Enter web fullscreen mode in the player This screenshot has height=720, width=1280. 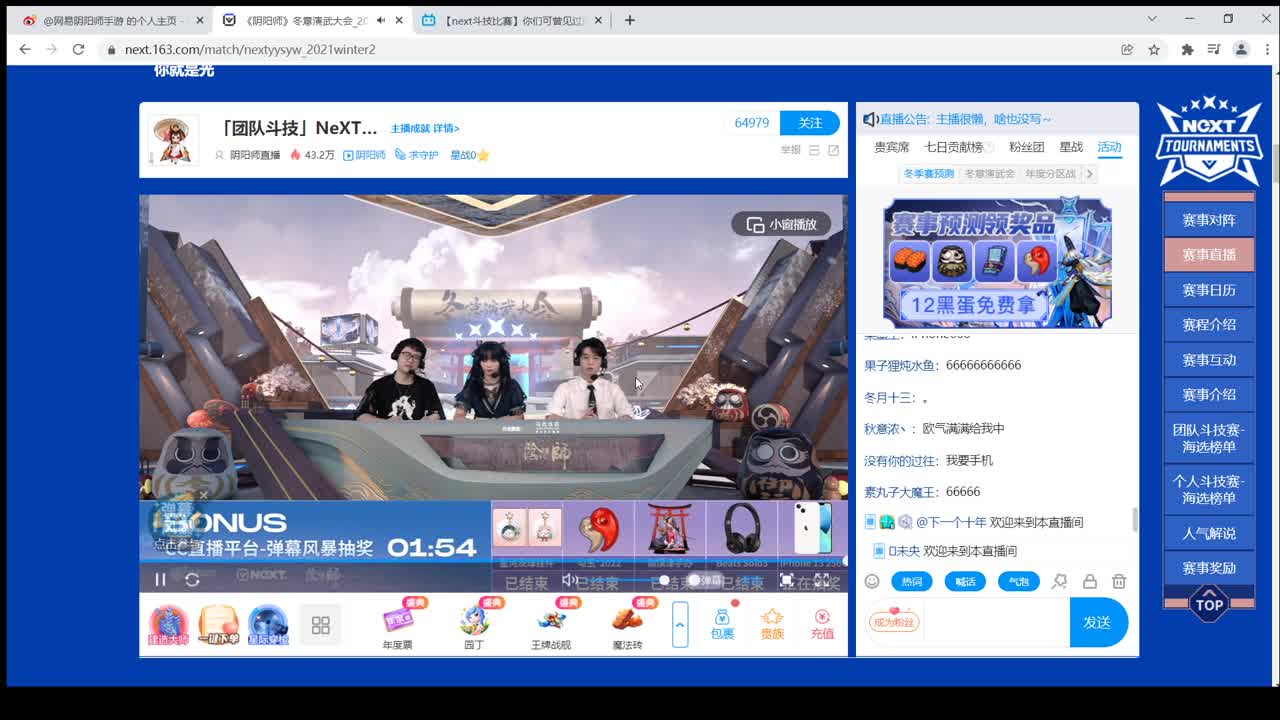click(787, 580)
